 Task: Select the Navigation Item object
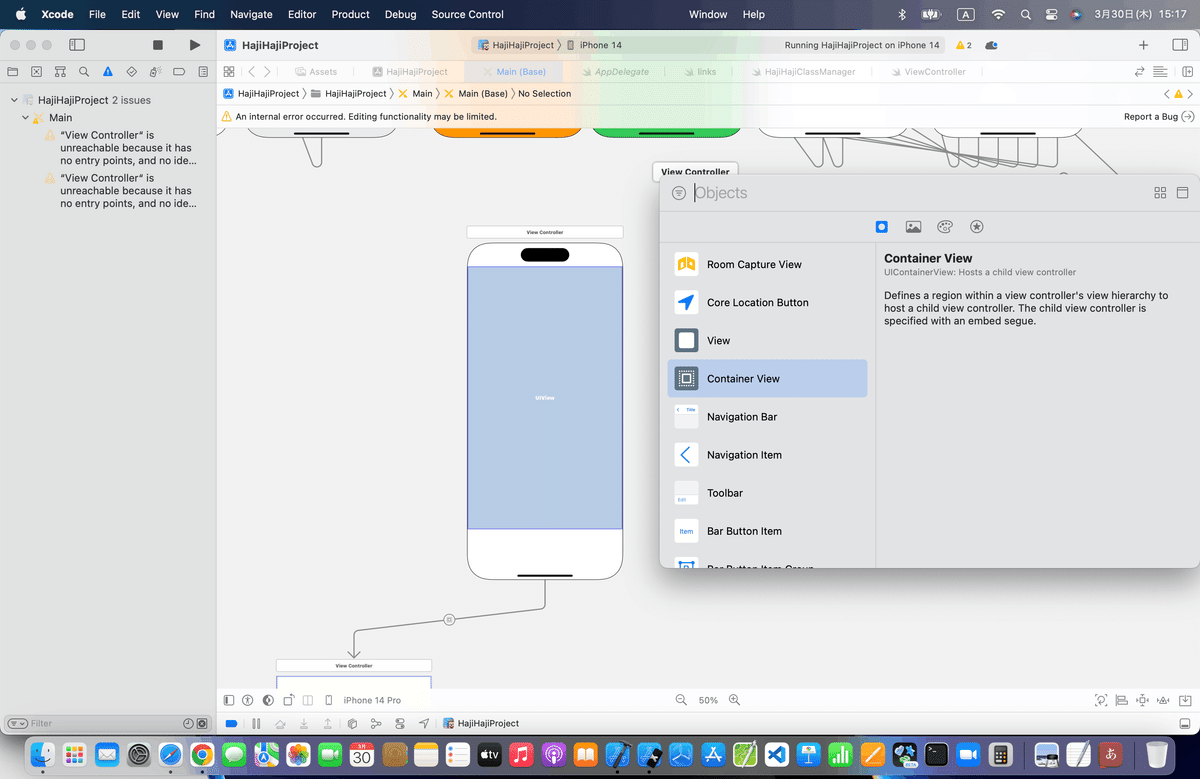[x=767, y=455]
